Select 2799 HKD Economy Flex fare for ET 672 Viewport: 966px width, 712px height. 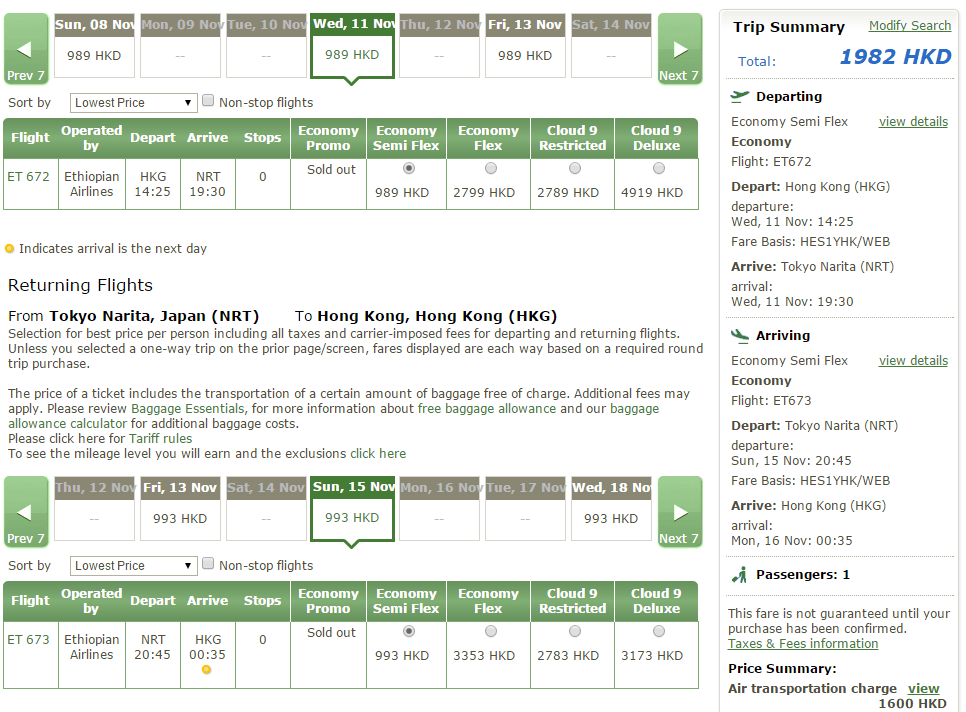tap(490, 169)
